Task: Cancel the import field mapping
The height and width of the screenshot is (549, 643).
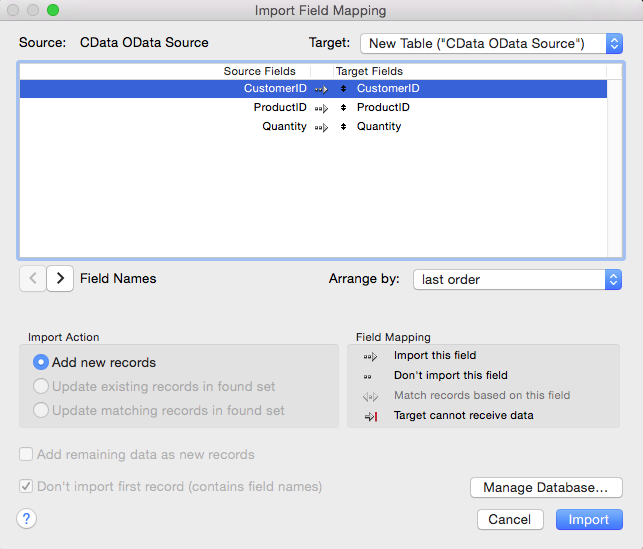Action: [x=510, y=519]
